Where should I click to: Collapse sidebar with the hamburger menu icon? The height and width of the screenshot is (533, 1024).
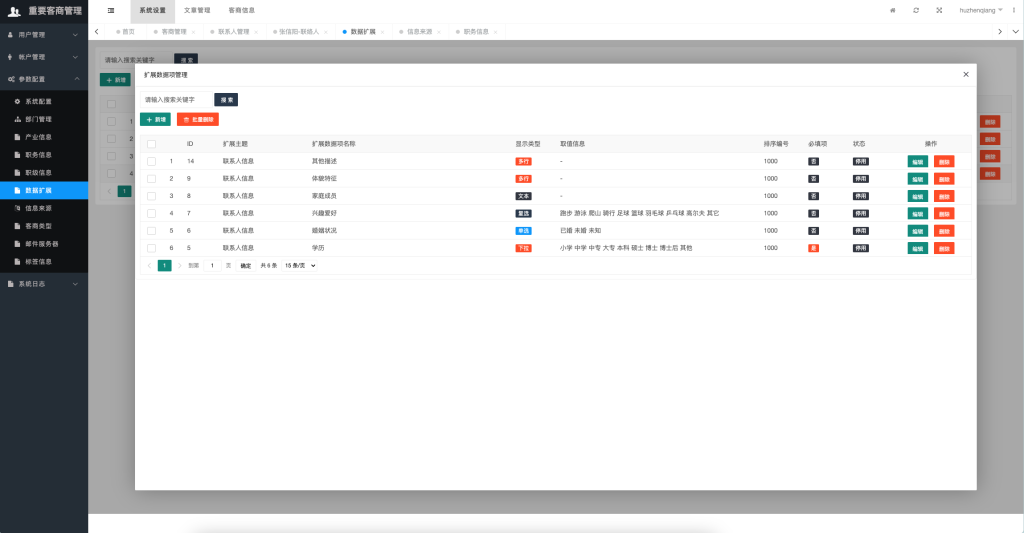click(110, 10)
